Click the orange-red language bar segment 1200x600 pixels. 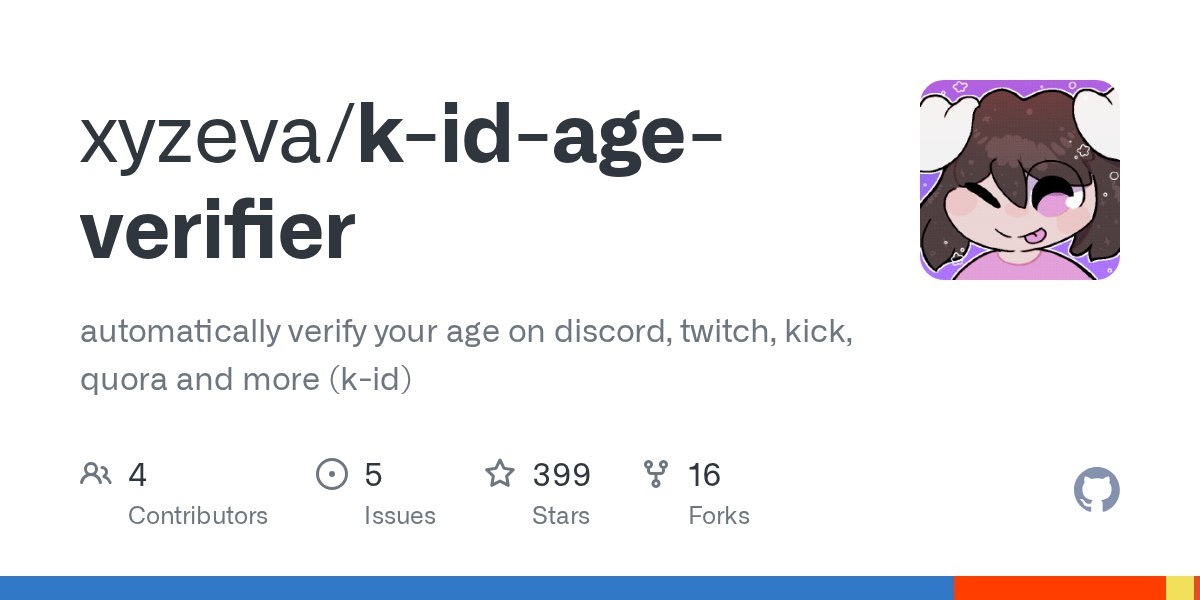(1060, 588)
